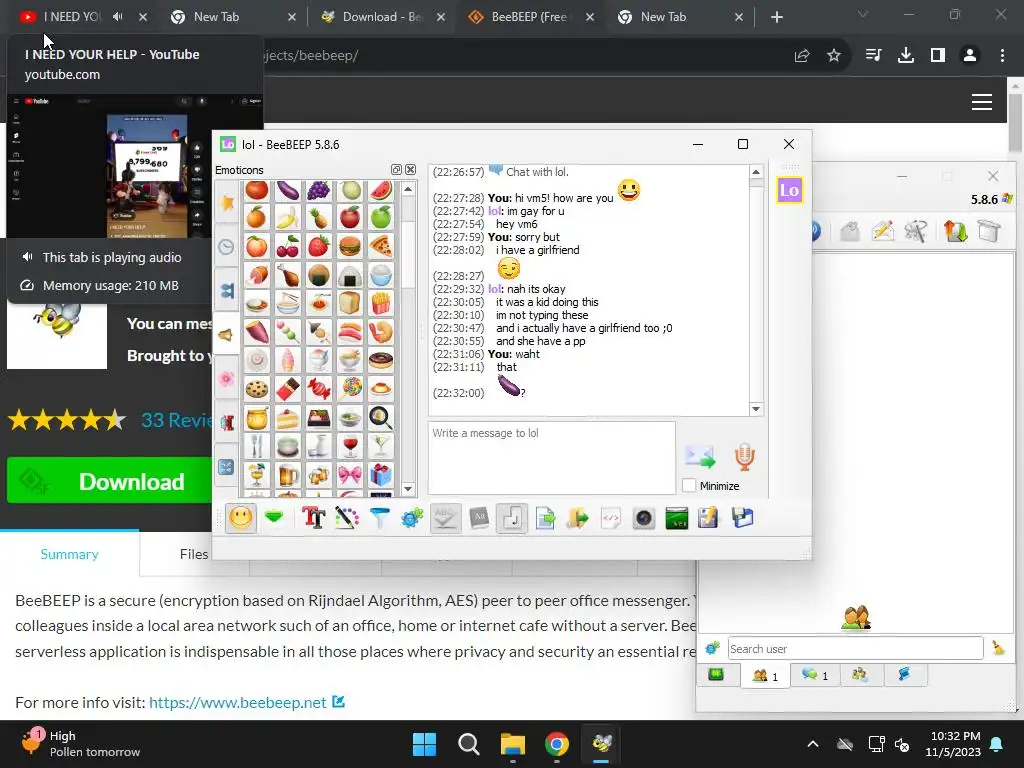The image size is (1024, 768).
Task: Select the favorites star emoticon category
Action: 227,203
